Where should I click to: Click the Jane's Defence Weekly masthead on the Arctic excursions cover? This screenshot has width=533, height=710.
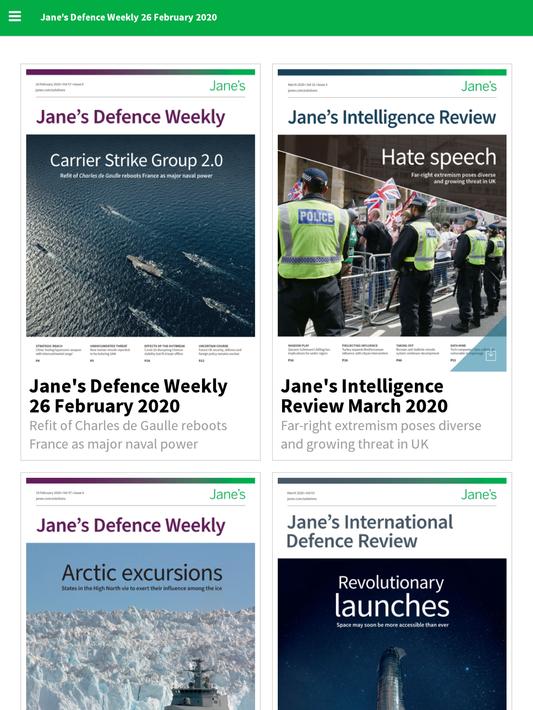[x=130, y=525]
